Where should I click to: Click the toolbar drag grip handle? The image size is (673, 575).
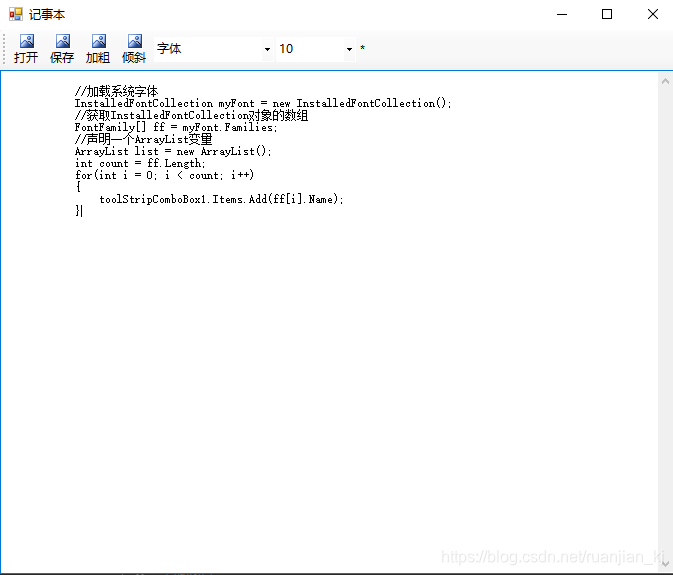coord(4,49)
